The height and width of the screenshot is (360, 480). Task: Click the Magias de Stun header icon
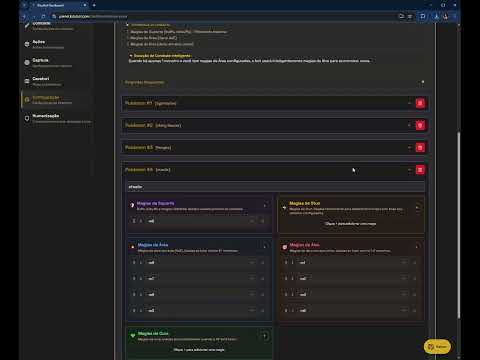pyautogui.click(x=284, y=207)
